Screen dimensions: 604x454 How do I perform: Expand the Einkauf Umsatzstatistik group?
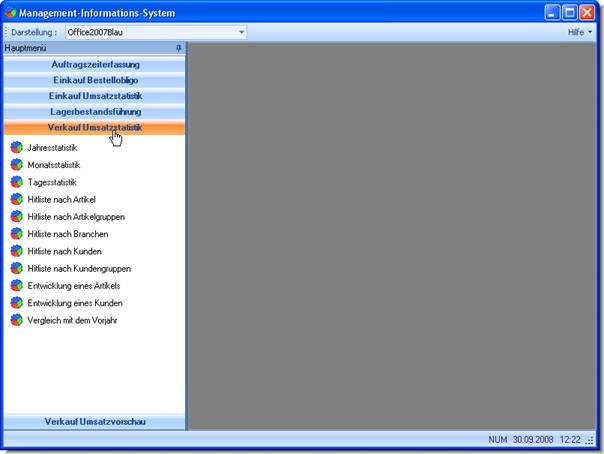[95, 96]
